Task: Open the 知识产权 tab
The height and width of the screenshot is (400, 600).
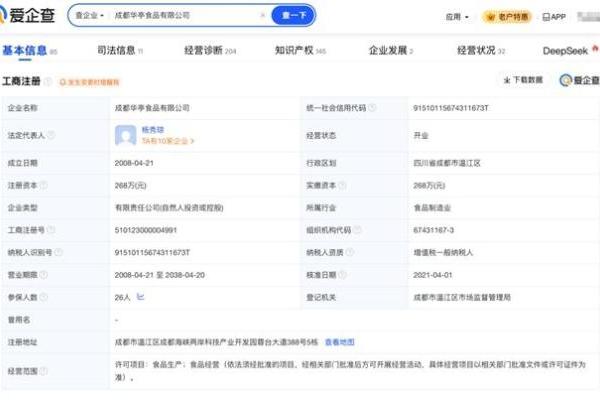Action: (x=300, y=51)
